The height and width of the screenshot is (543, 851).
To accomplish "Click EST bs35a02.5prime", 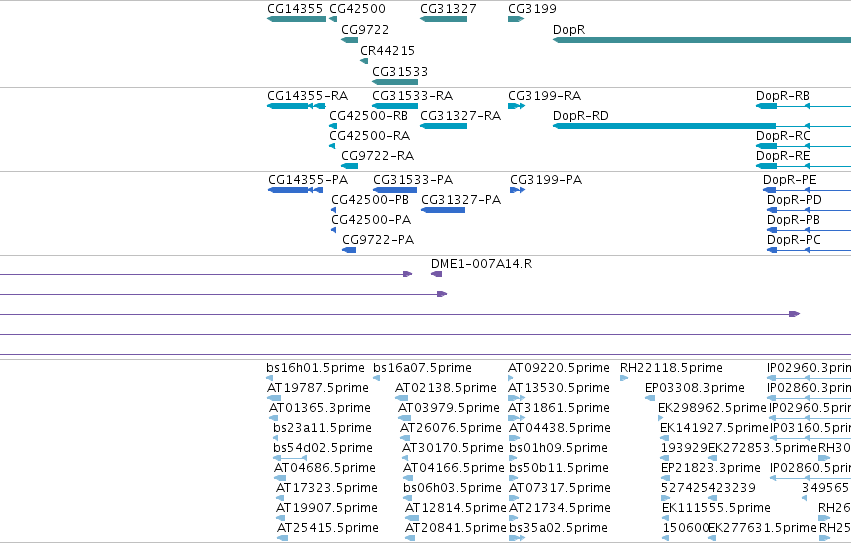I will click(x=518, y=538).
